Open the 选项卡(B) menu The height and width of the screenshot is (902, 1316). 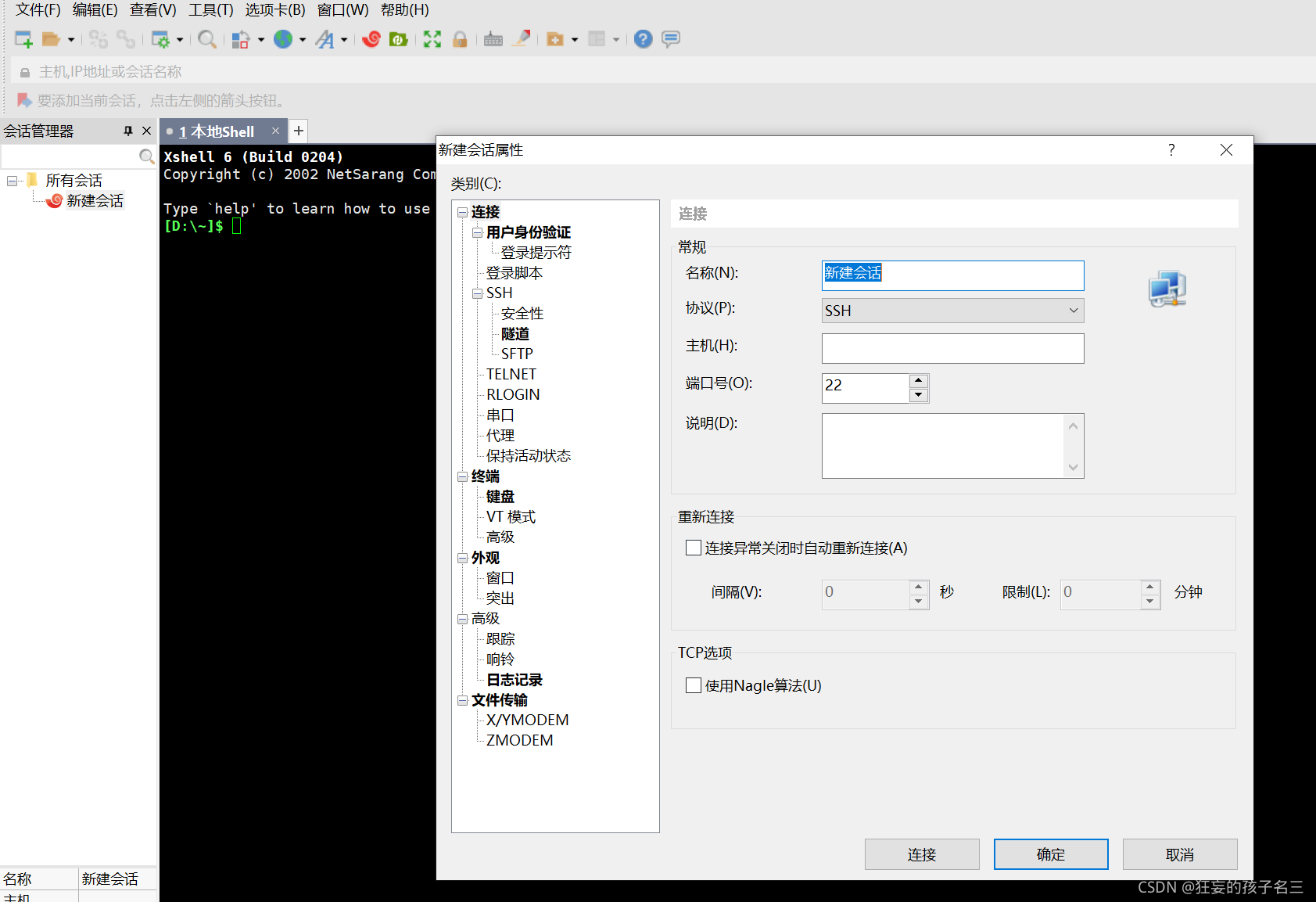coord(275,9)
